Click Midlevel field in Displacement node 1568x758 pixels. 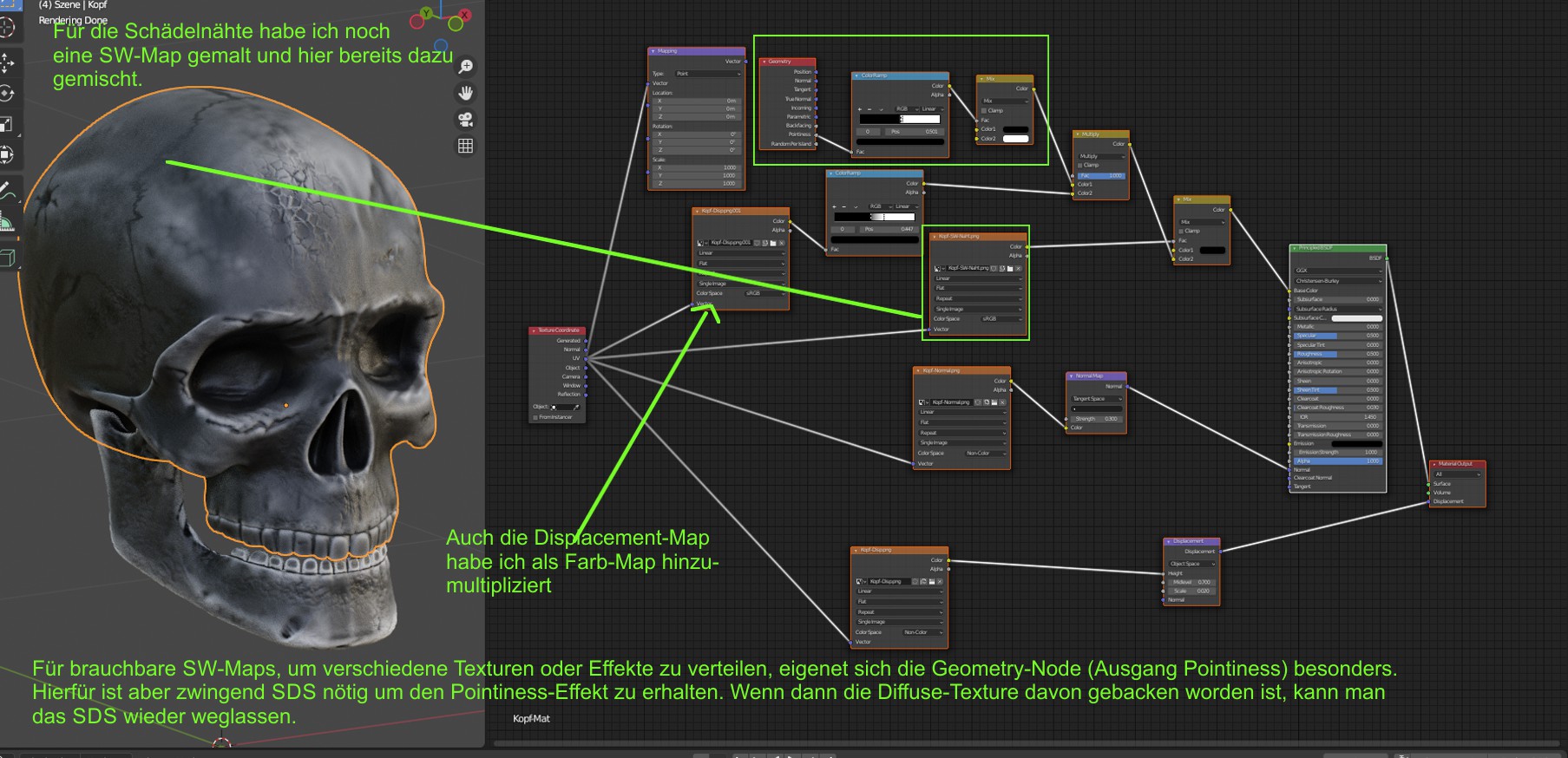[x=1191, y=582]
